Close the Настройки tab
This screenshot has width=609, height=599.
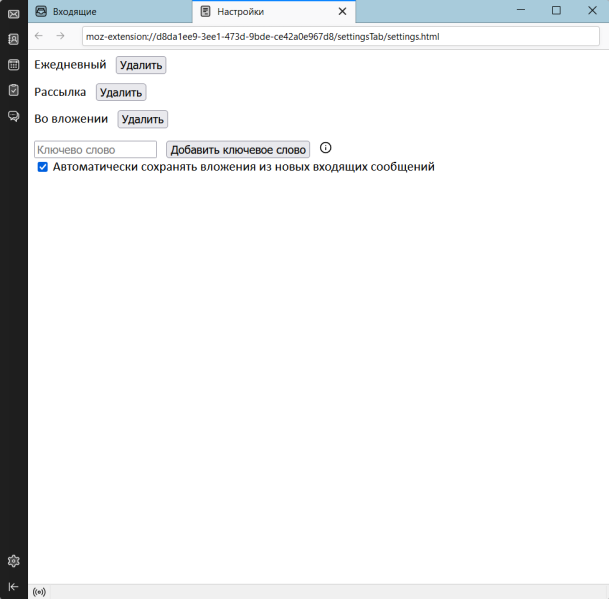[x=342, y=11]
